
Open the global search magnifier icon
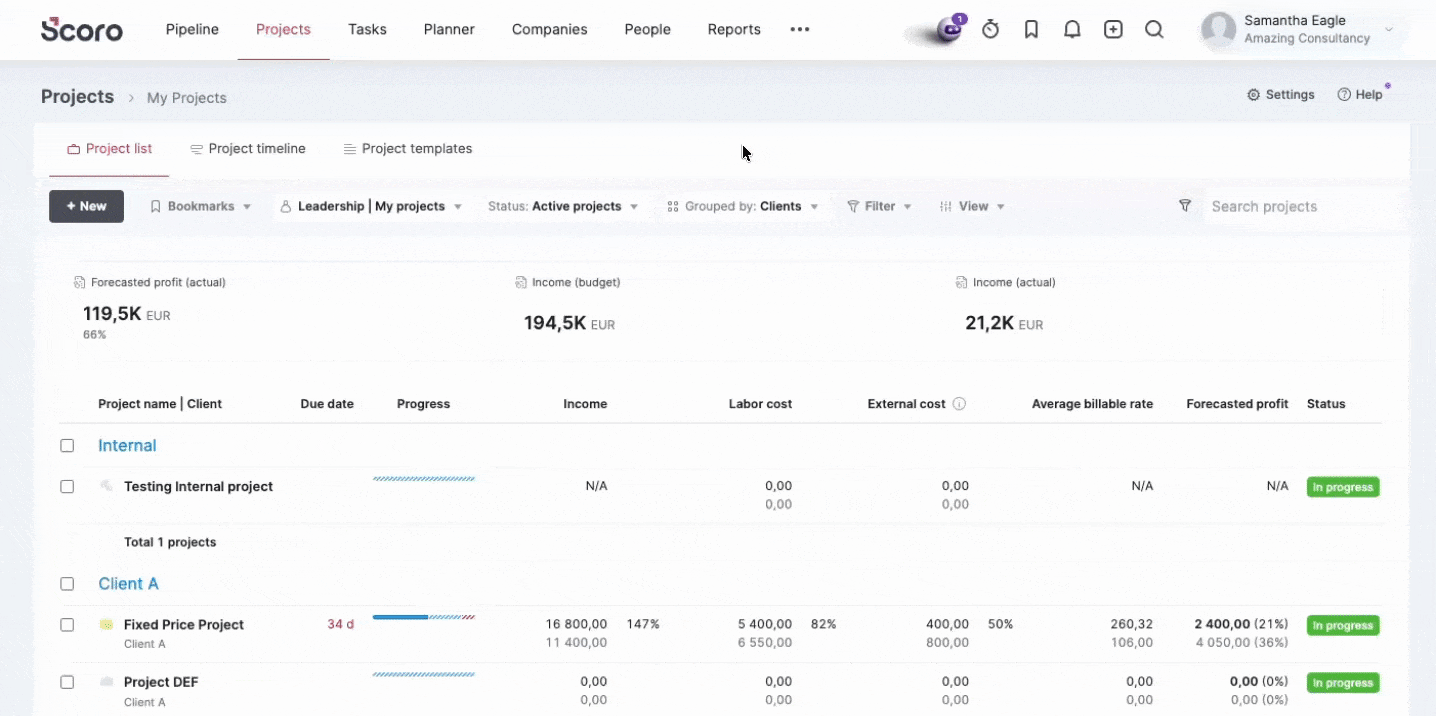[1154, 30]
